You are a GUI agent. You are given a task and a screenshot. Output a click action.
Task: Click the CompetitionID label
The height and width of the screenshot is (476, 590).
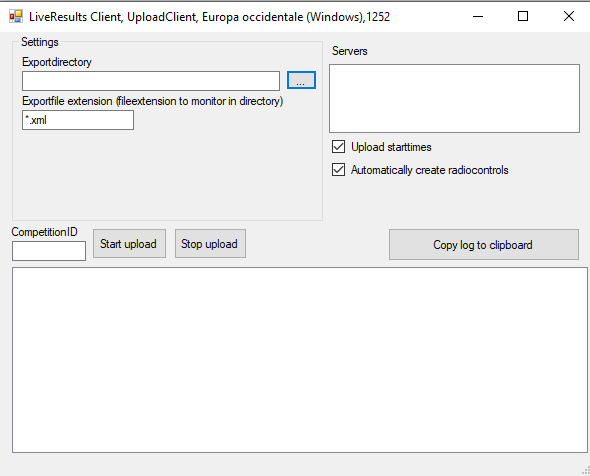tap(44, 232)
